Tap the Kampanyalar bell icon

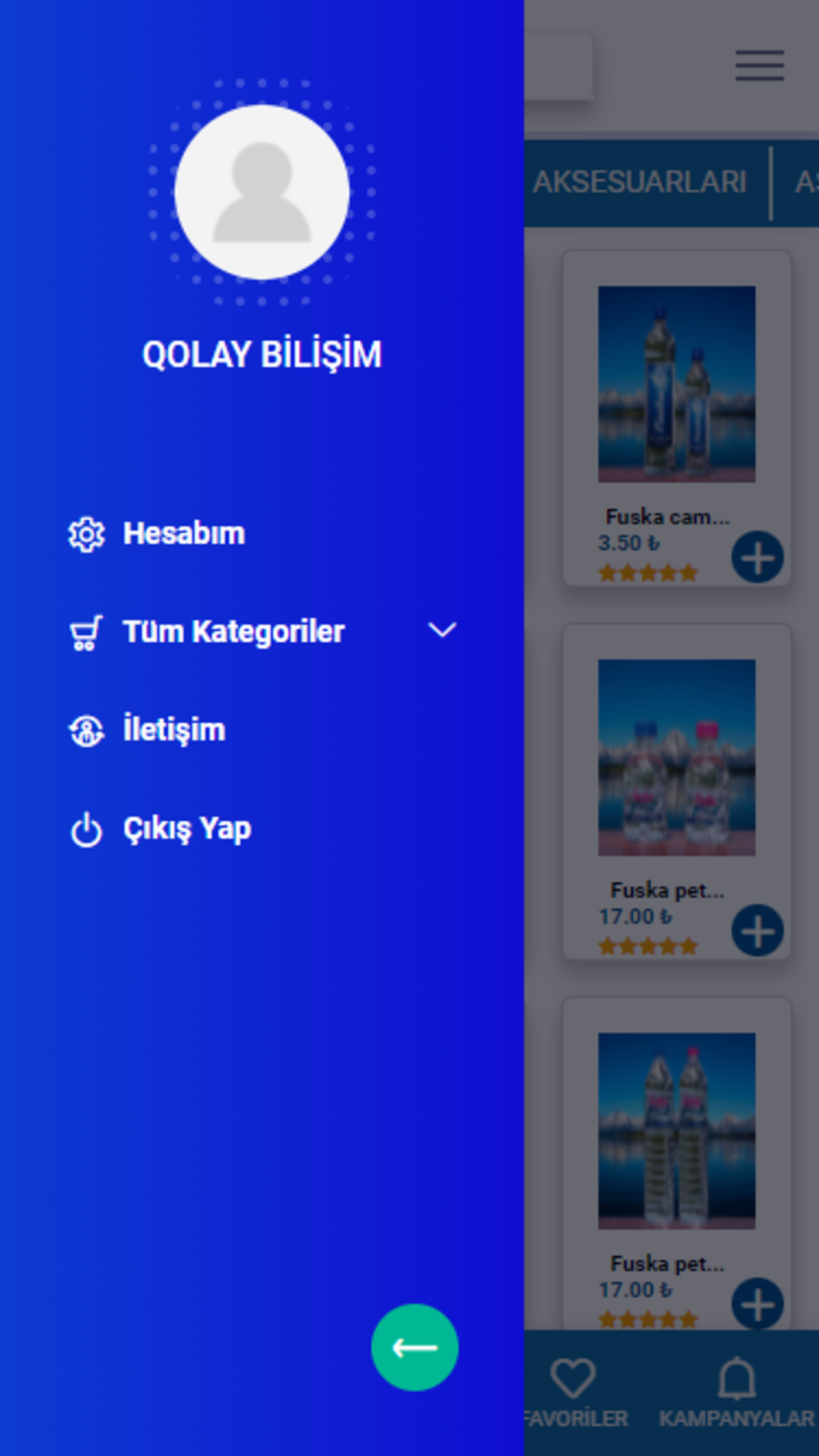pyautogui.click(x=736, y=1378)
